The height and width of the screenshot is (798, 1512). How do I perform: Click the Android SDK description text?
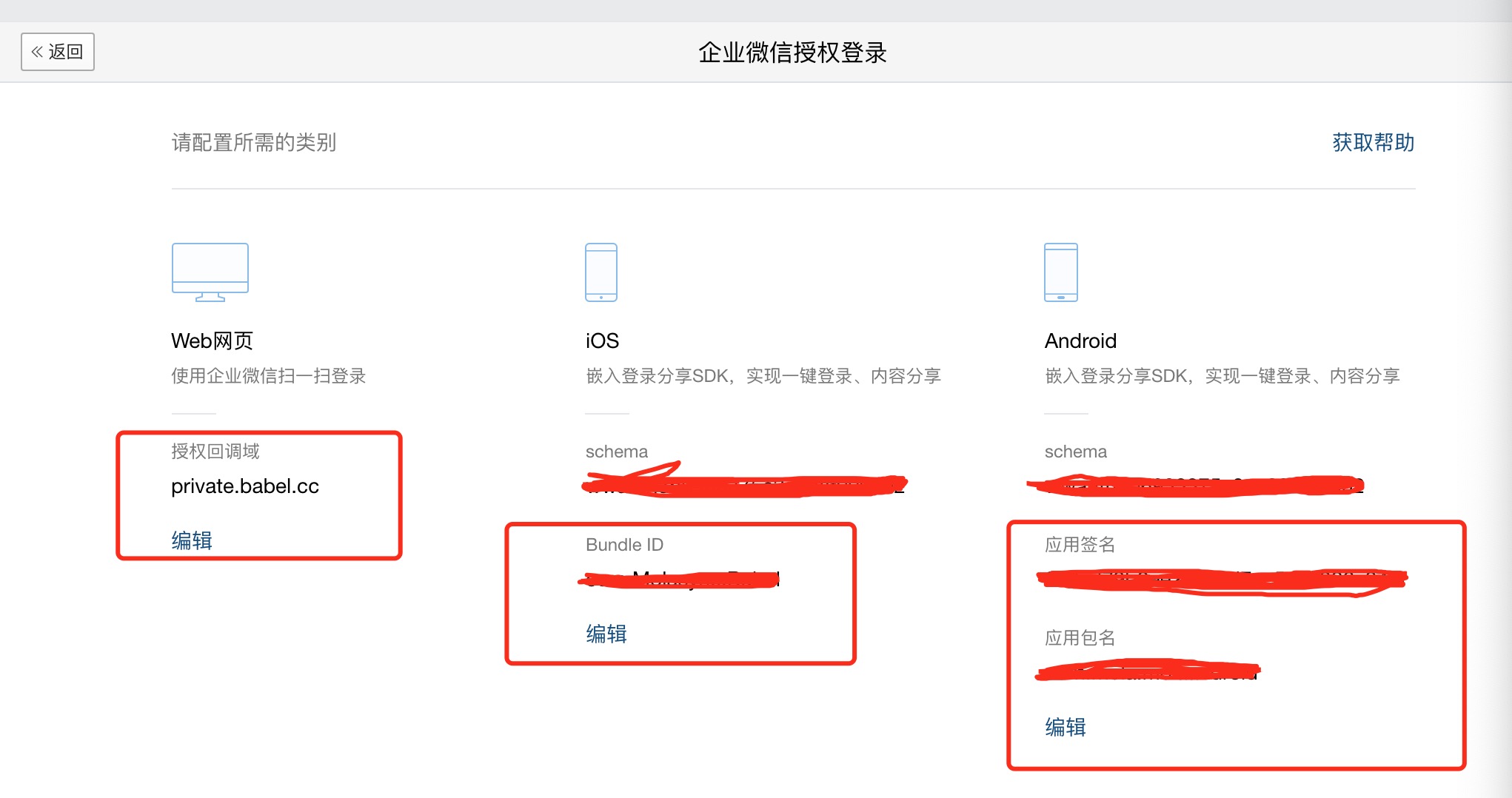point(1222,376)
